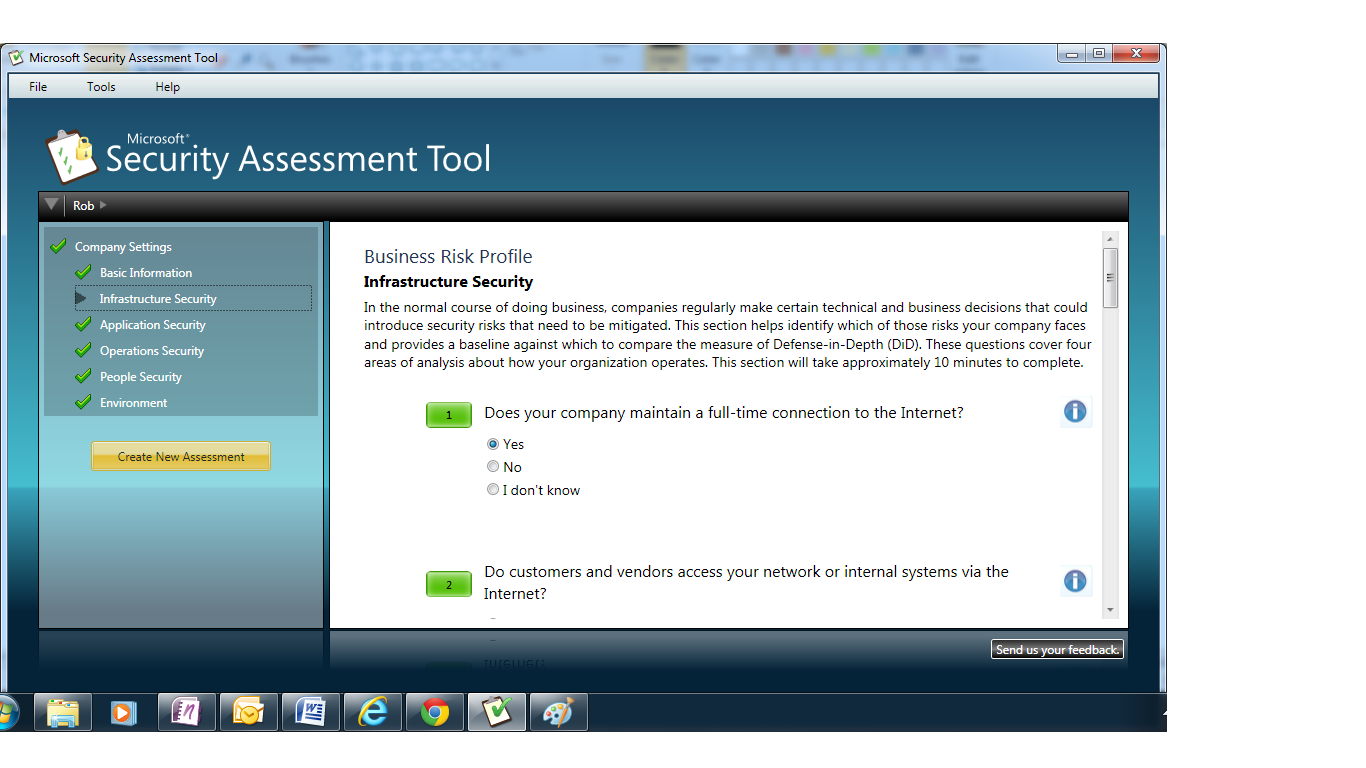The height and width of the screenshot is (768, 1366).
Task: Expand the dropdown triangle left of Rob
Action: [x=52, y=205]
